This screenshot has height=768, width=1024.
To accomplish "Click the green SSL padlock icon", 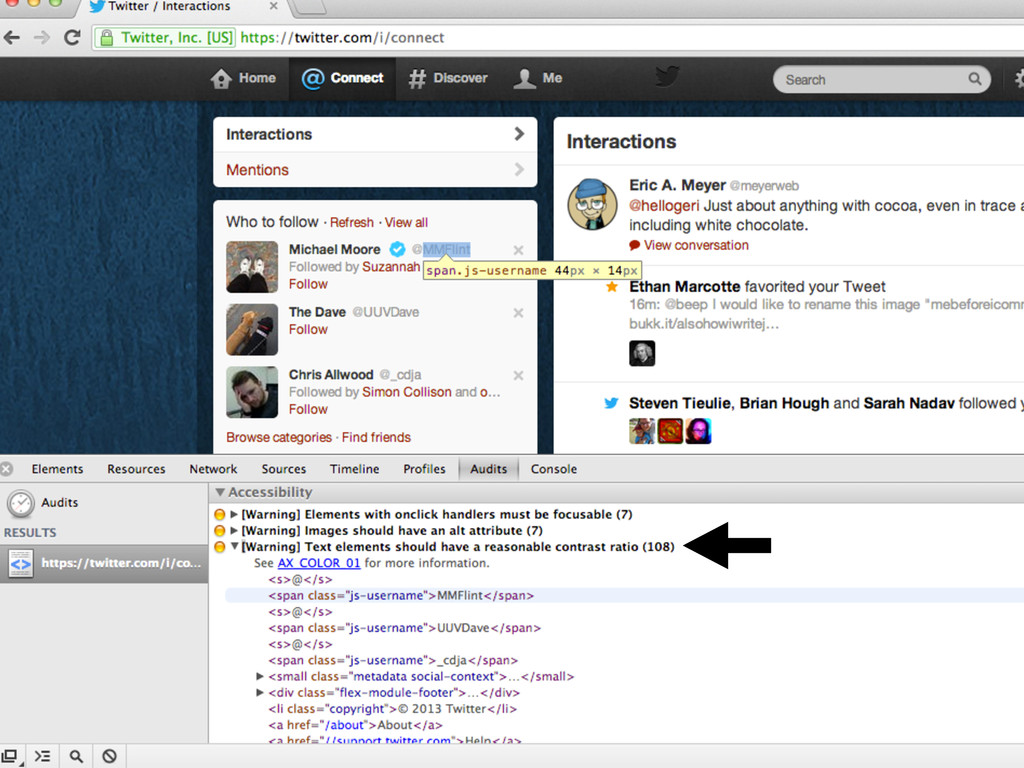I will click(106, 38).
